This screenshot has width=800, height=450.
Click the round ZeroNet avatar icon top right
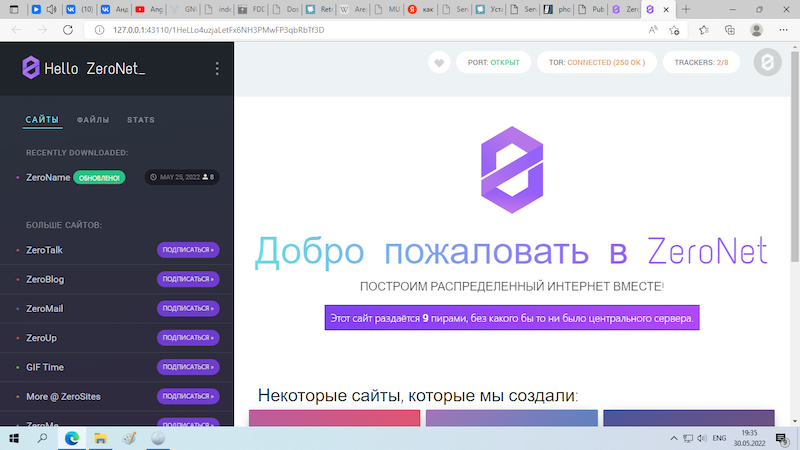coord(767,63)
